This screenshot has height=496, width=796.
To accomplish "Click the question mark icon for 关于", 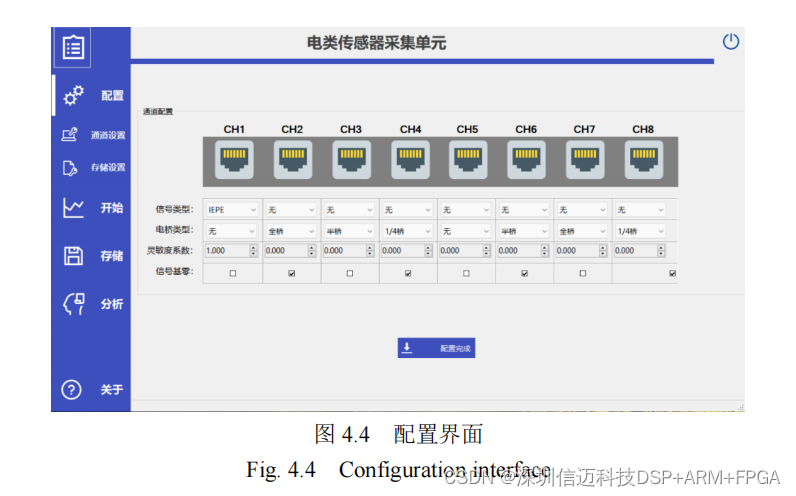I will pos(72,390).
